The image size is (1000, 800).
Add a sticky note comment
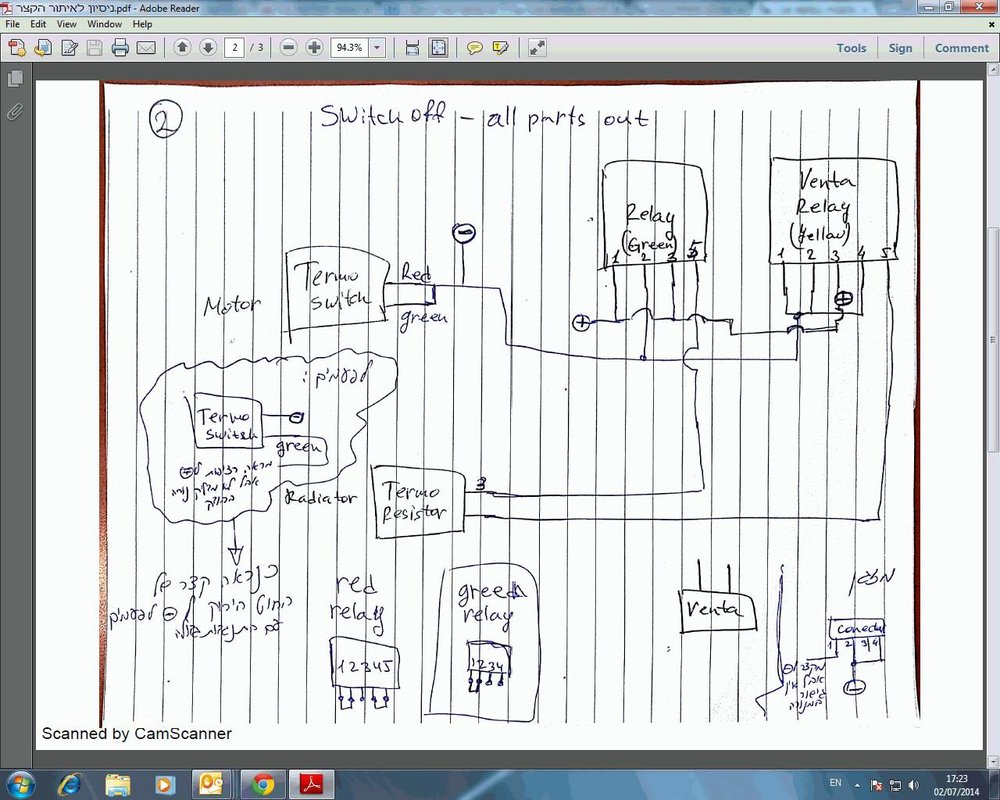[474, 48]
